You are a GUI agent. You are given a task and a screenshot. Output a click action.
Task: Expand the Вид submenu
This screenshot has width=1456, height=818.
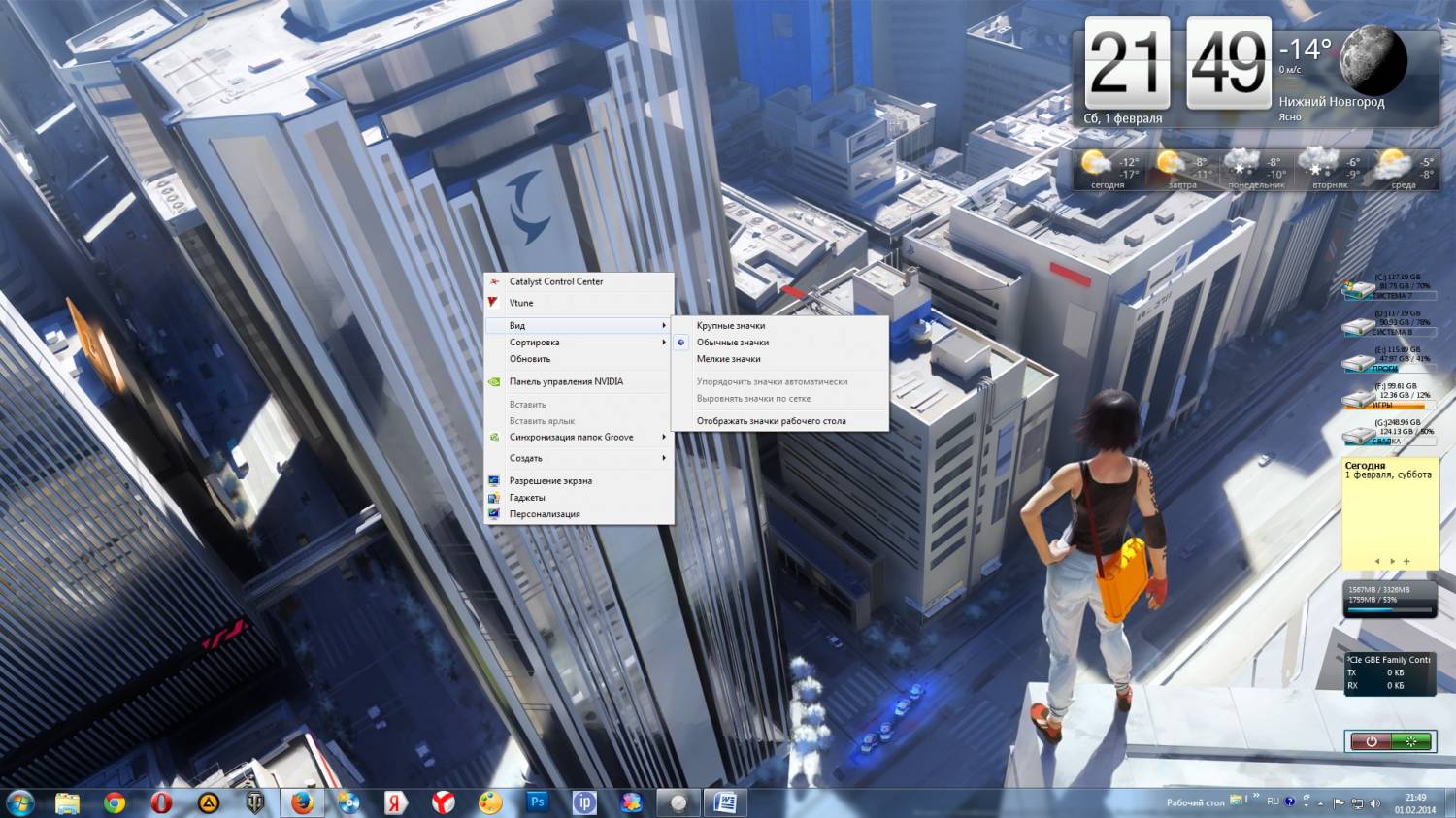coord(579,326)
